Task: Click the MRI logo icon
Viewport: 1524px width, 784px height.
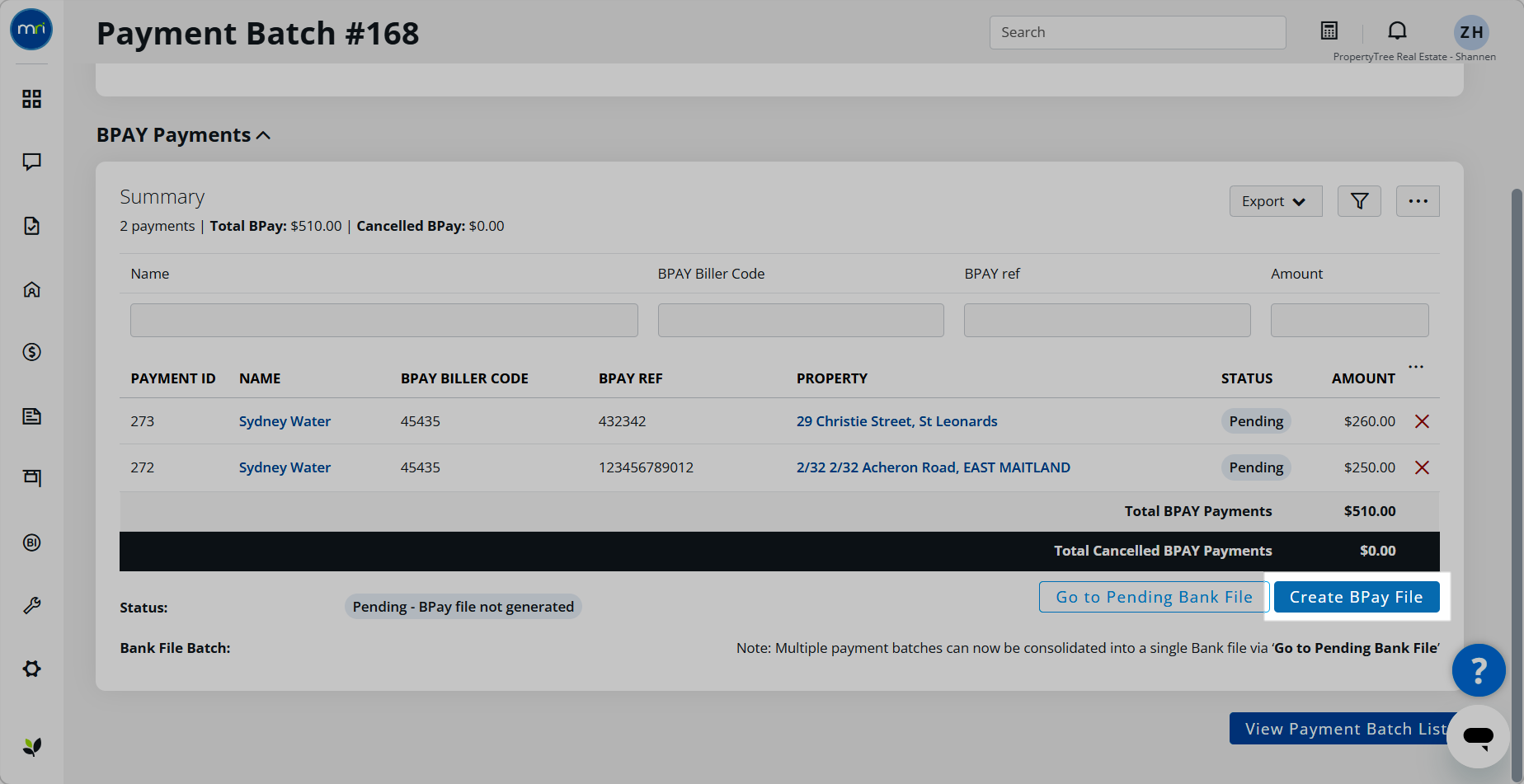Action: click(31, 30)
